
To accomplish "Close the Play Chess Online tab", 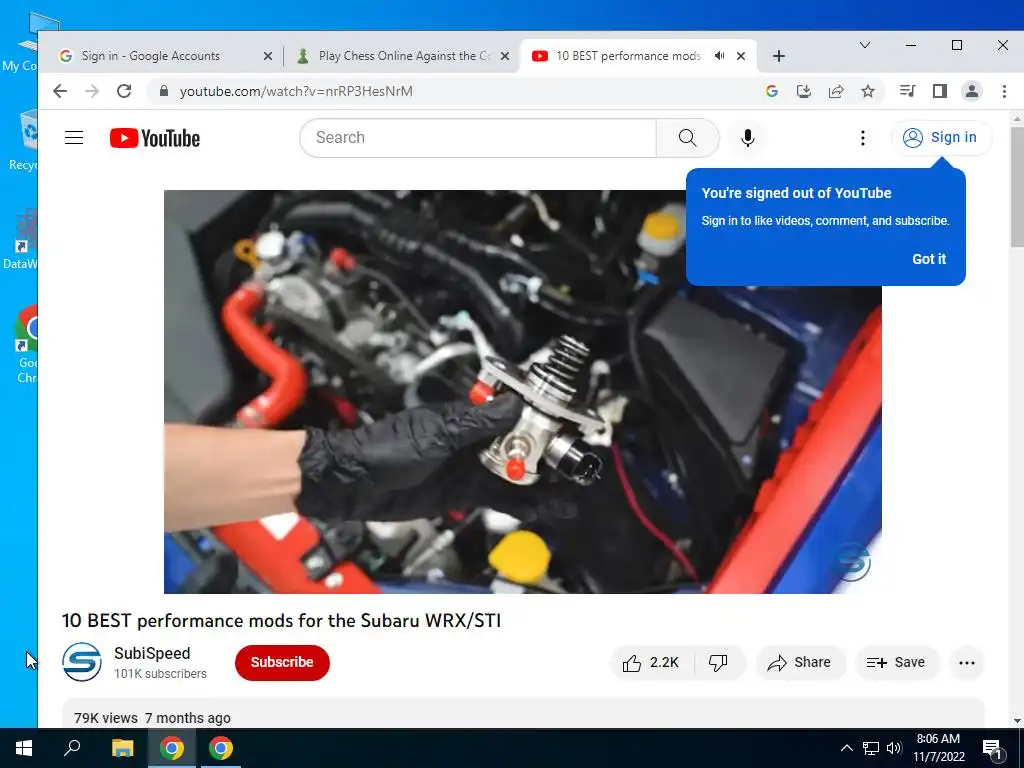I will pos(505,56).
